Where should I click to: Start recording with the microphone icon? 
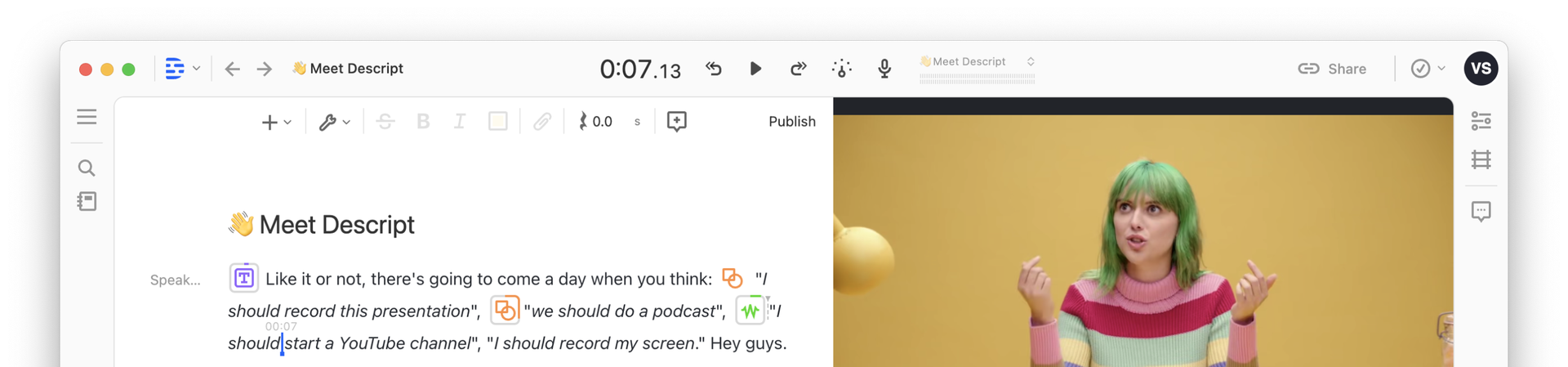click(884, 69)
